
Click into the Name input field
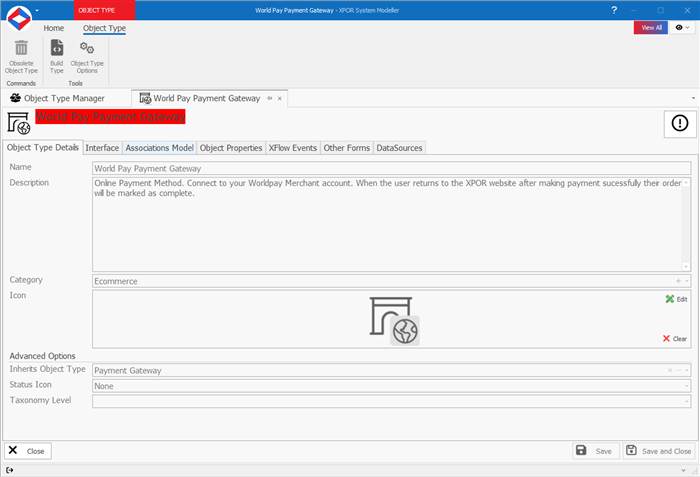coord(392,168)
